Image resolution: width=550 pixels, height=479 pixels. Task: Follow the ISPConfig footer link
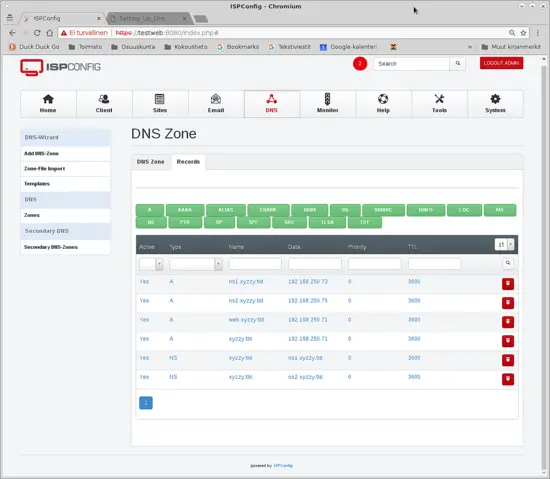283,466
